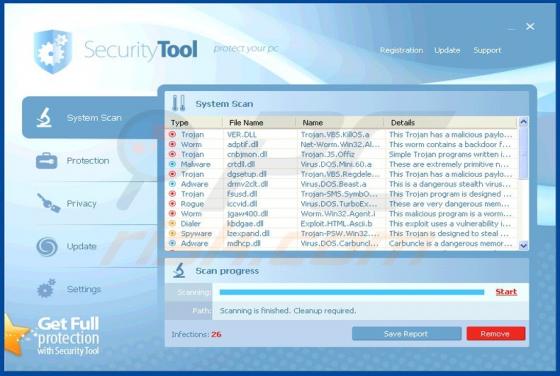Viewport: 560px width, 376px height.
Task: Select the Virus.DOS.Beast.a threat name
Action: point(333,184)
